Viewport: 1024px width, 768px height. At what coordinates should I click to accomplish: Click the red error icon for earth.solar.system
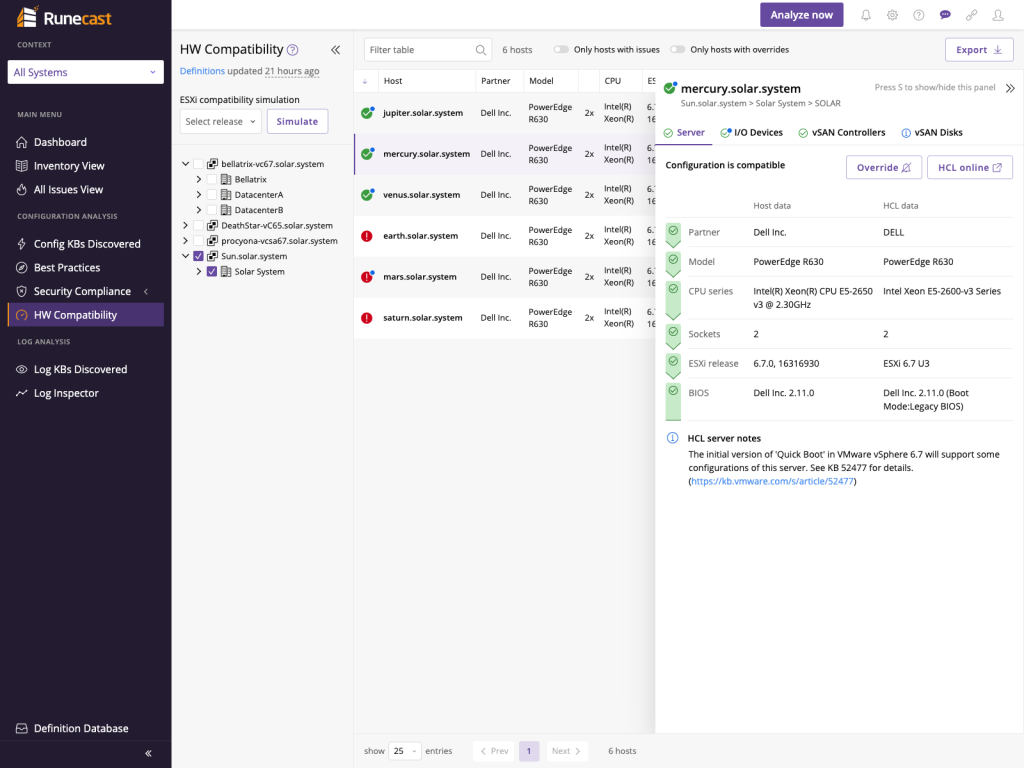point(367,236)
